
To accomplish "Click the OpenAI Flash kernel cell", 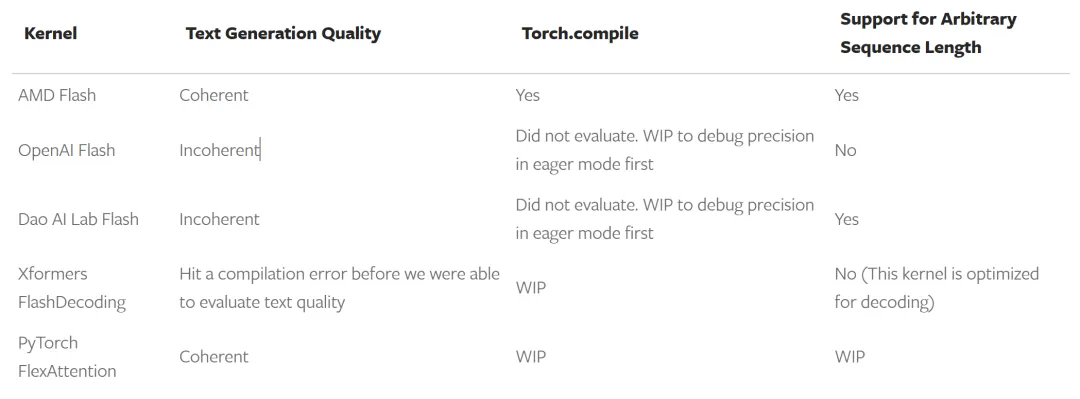I will tap(67, 150).
